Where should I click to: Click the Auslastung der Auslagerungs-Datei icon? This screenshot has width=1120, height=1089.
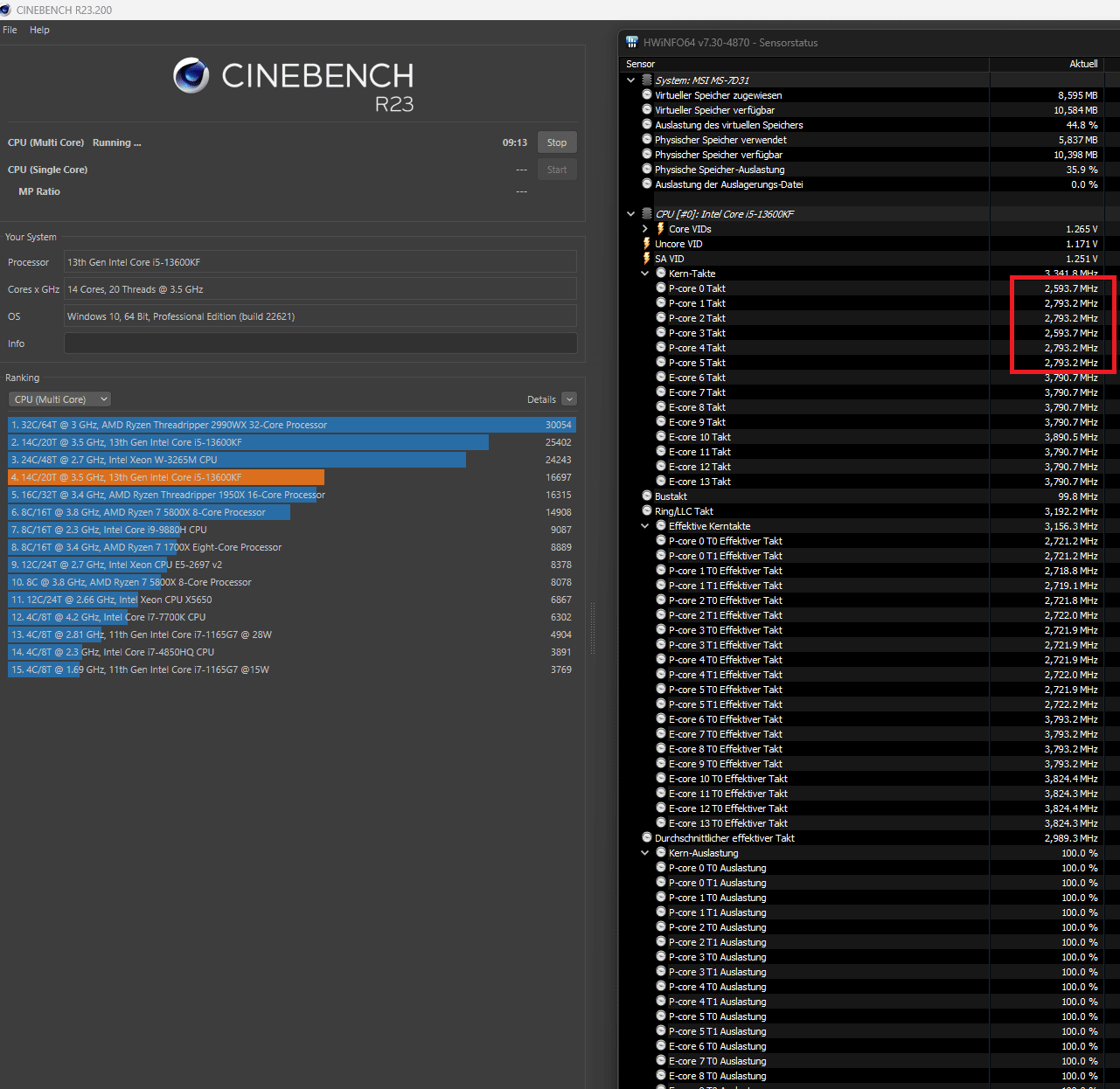[647, 184]
